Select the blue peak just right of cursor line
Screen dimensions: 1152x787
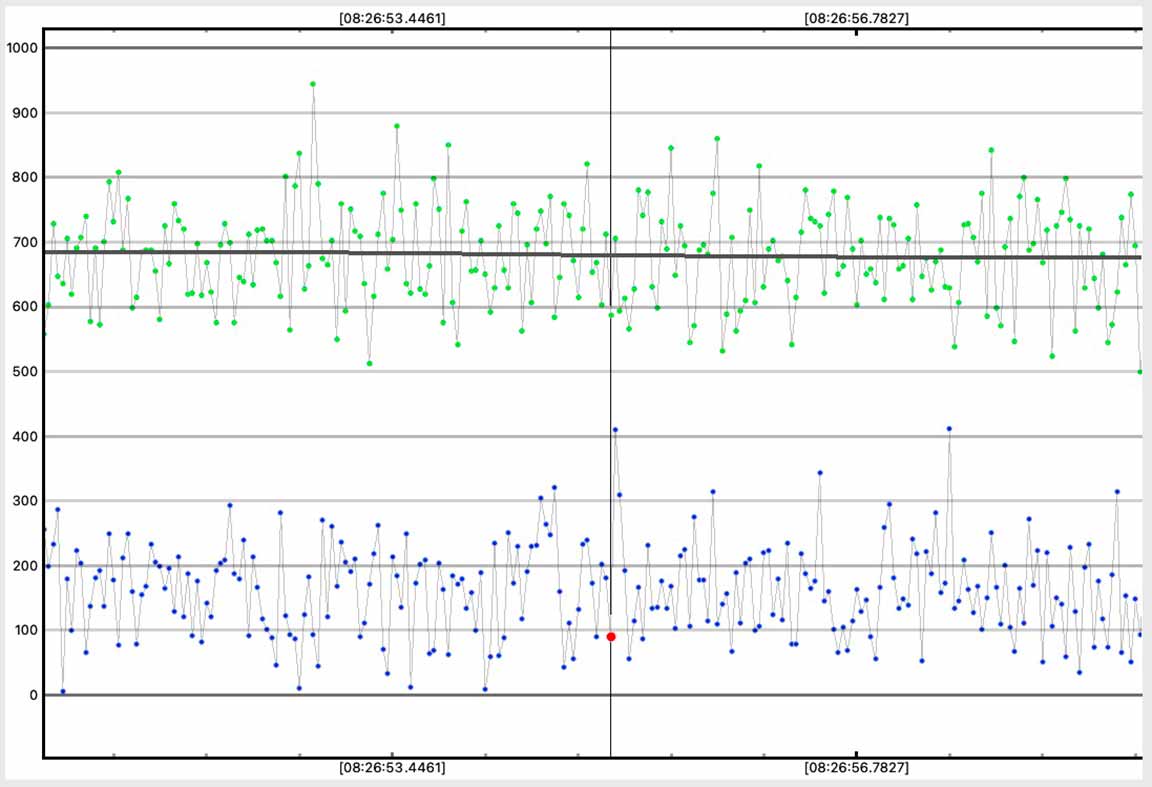615,430
